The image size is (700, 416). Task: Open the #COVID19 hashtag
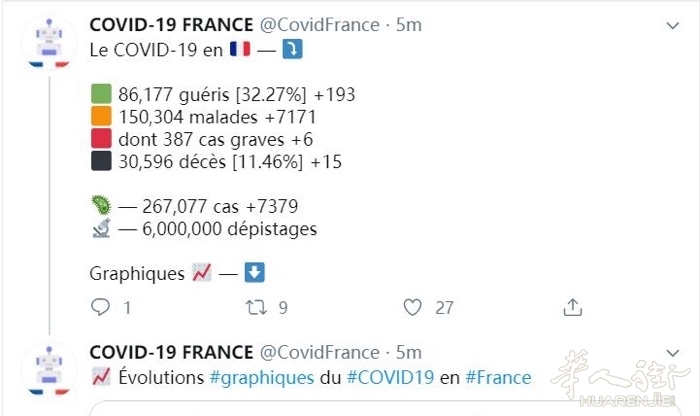[390, 378]
